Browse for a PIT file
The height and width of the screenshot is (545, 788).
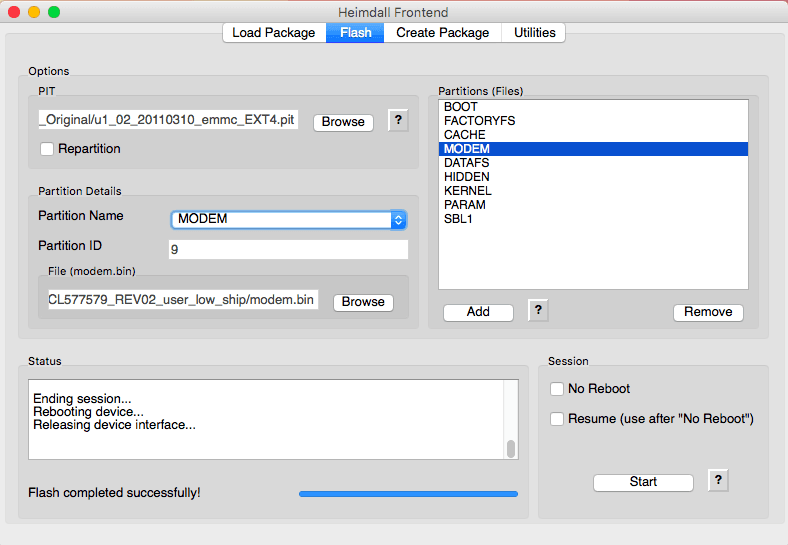343,122
